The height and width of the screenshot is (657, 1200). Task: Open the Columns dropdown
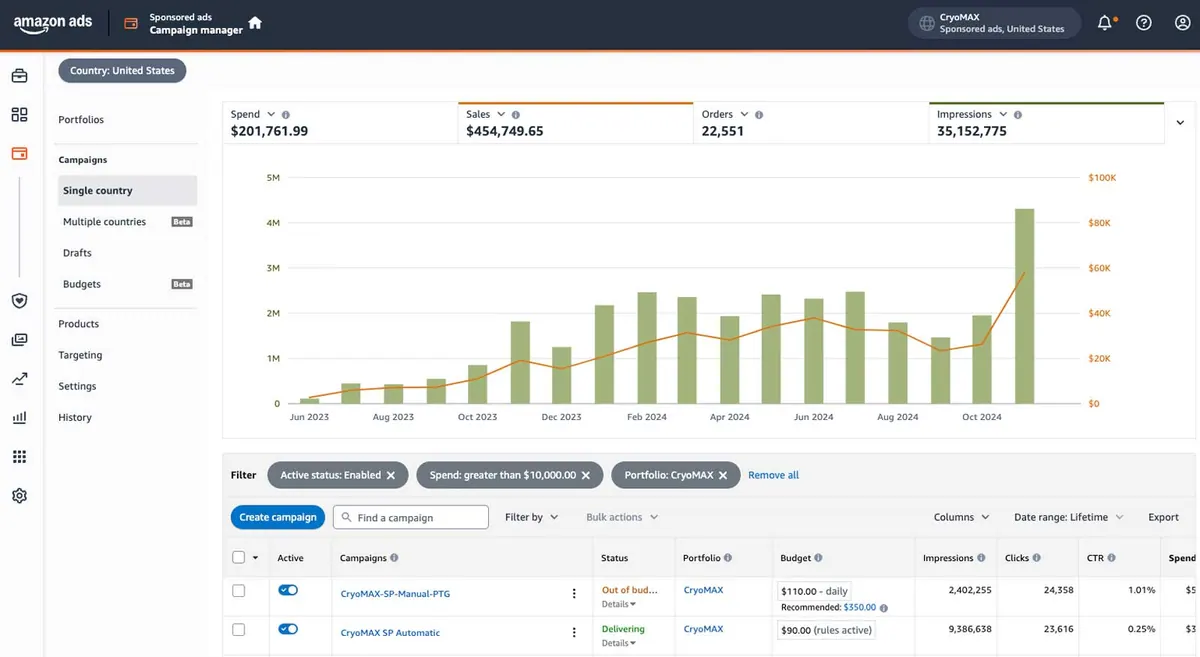coord(961,517)
